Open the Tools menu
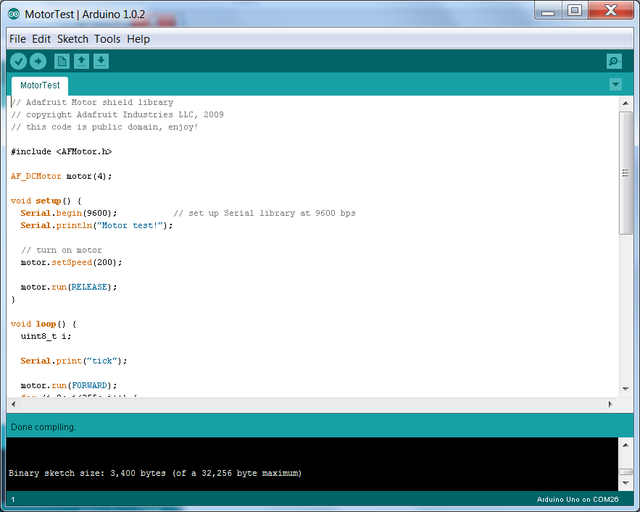This screenshot has width=640, height=512. point(107,39)
